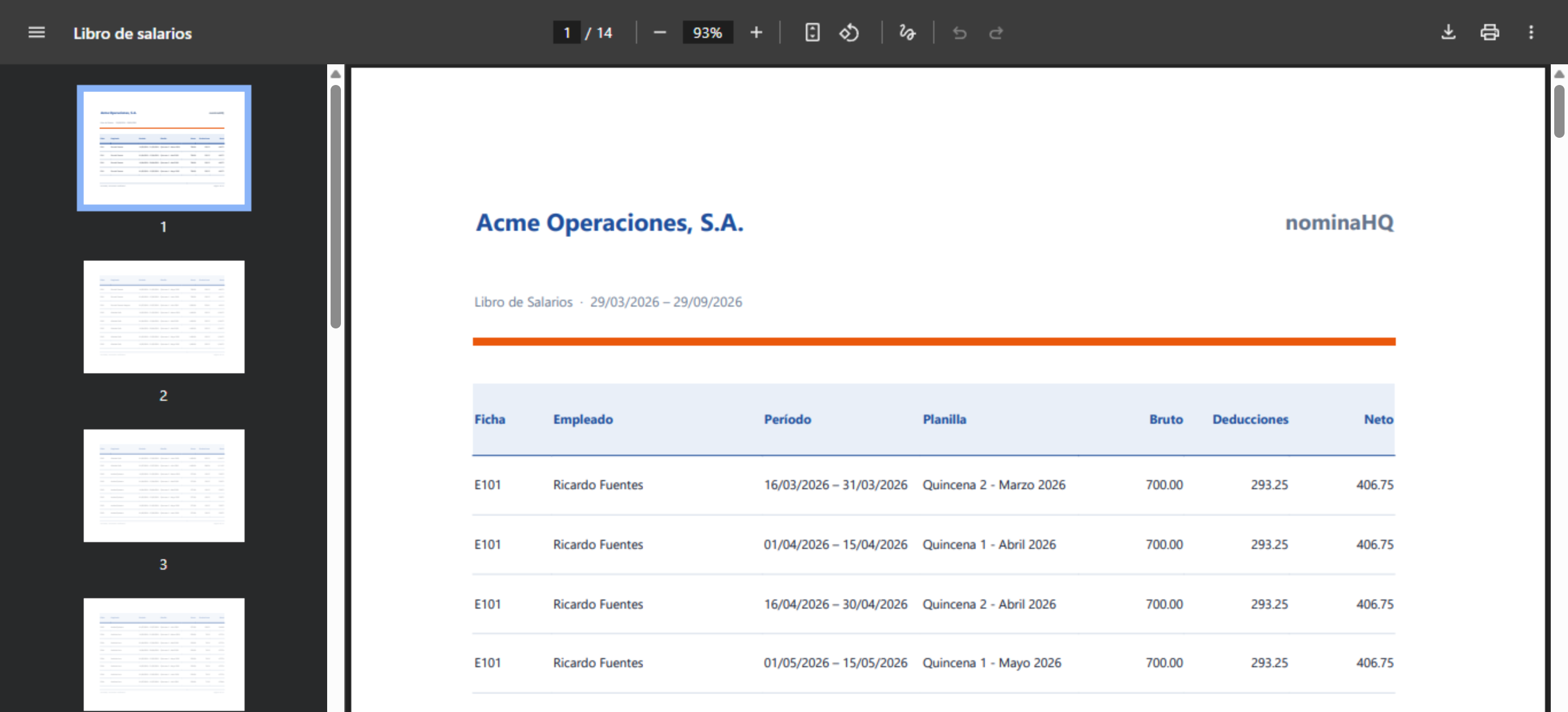
Task: Click the thumbnail panel scroll up arrow
Action: [335, 73]
